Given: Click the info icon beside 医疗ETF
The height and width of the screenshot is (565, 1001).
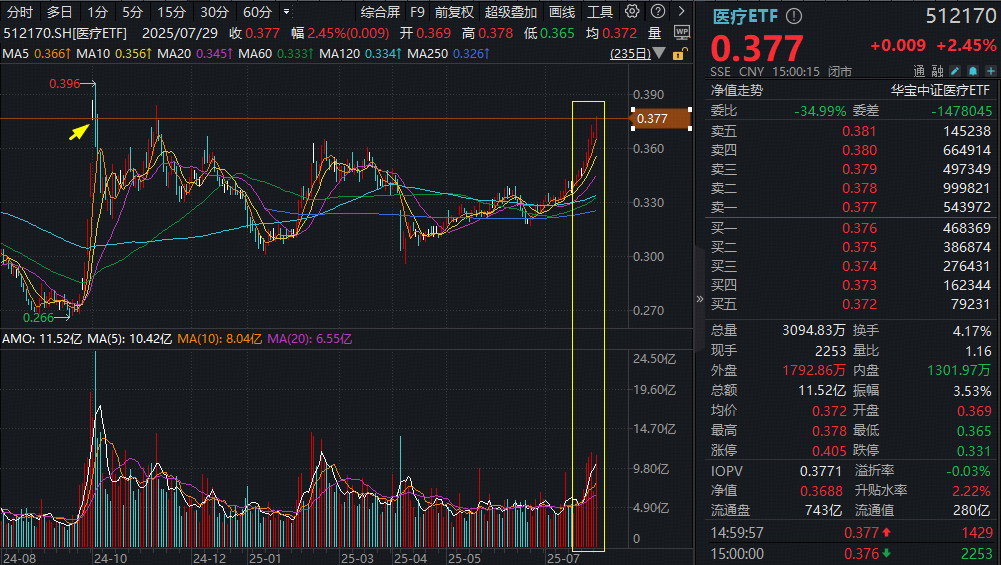Looking at the screenshot, I should tap(794, 16).
